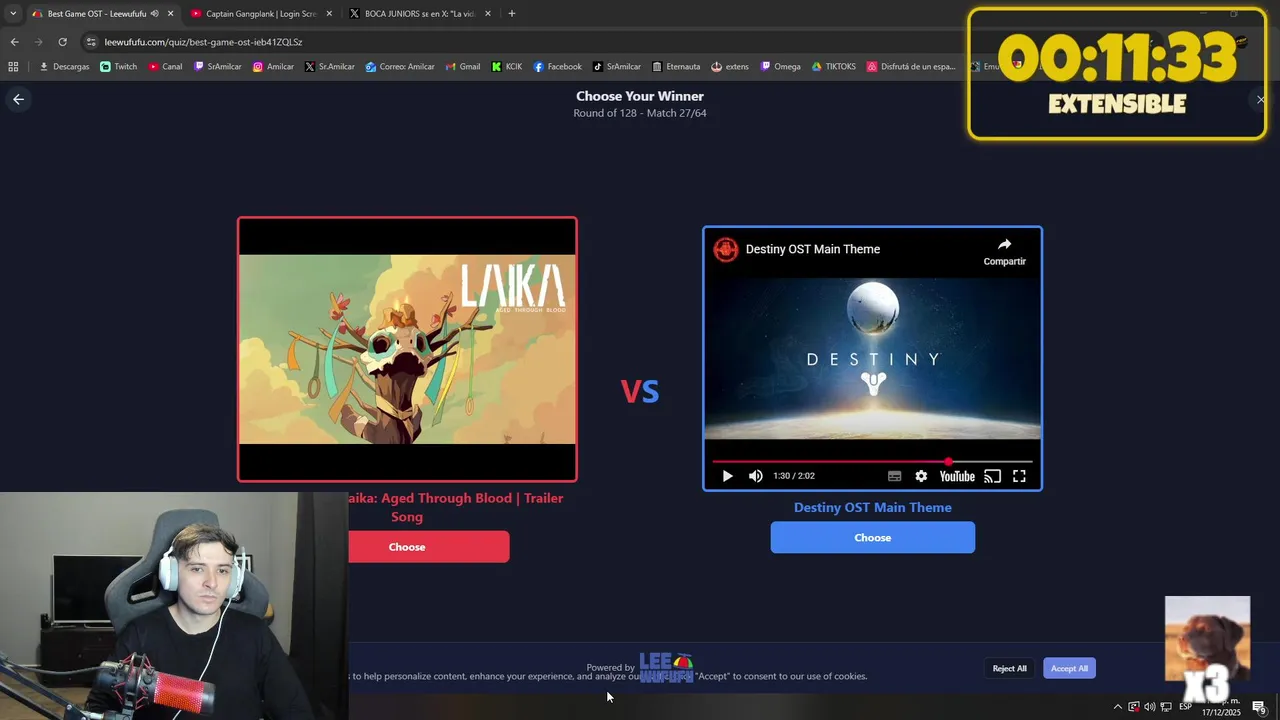Viewport: 1280px width, 720px height.
Task: Mute the YouTube player volume
Action: click(x=756, y=476)
